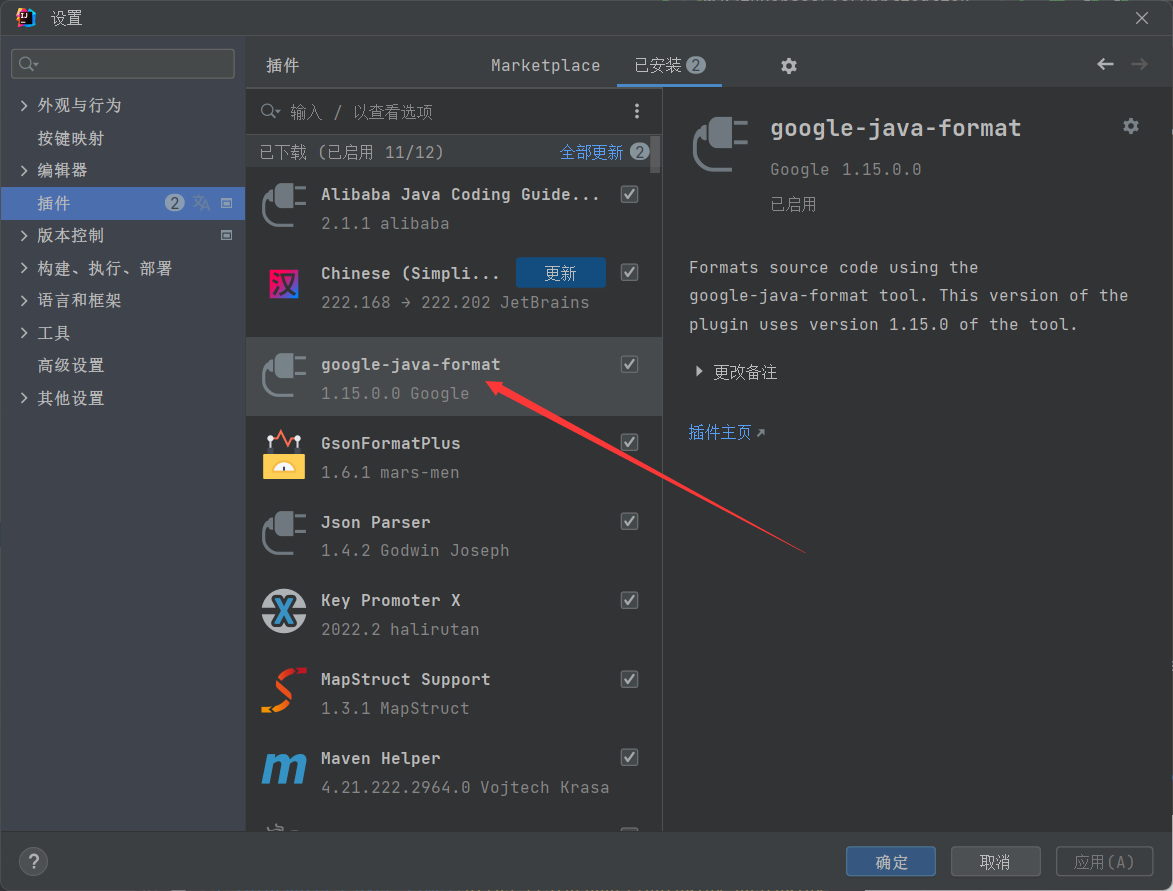Open the 高级设置 advanced settings

(x=71, y=365)
